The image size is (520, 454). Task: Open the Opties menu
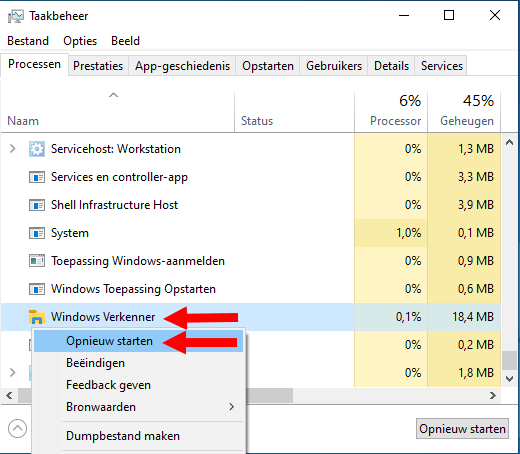coord(80,41)
